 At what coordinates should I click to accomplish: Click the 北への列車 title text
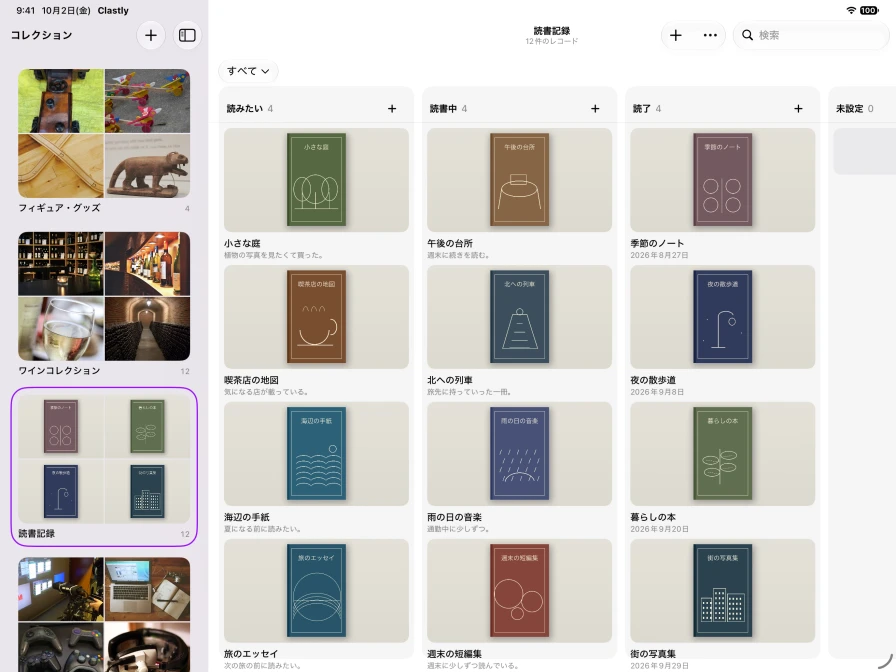pos(450,380)
